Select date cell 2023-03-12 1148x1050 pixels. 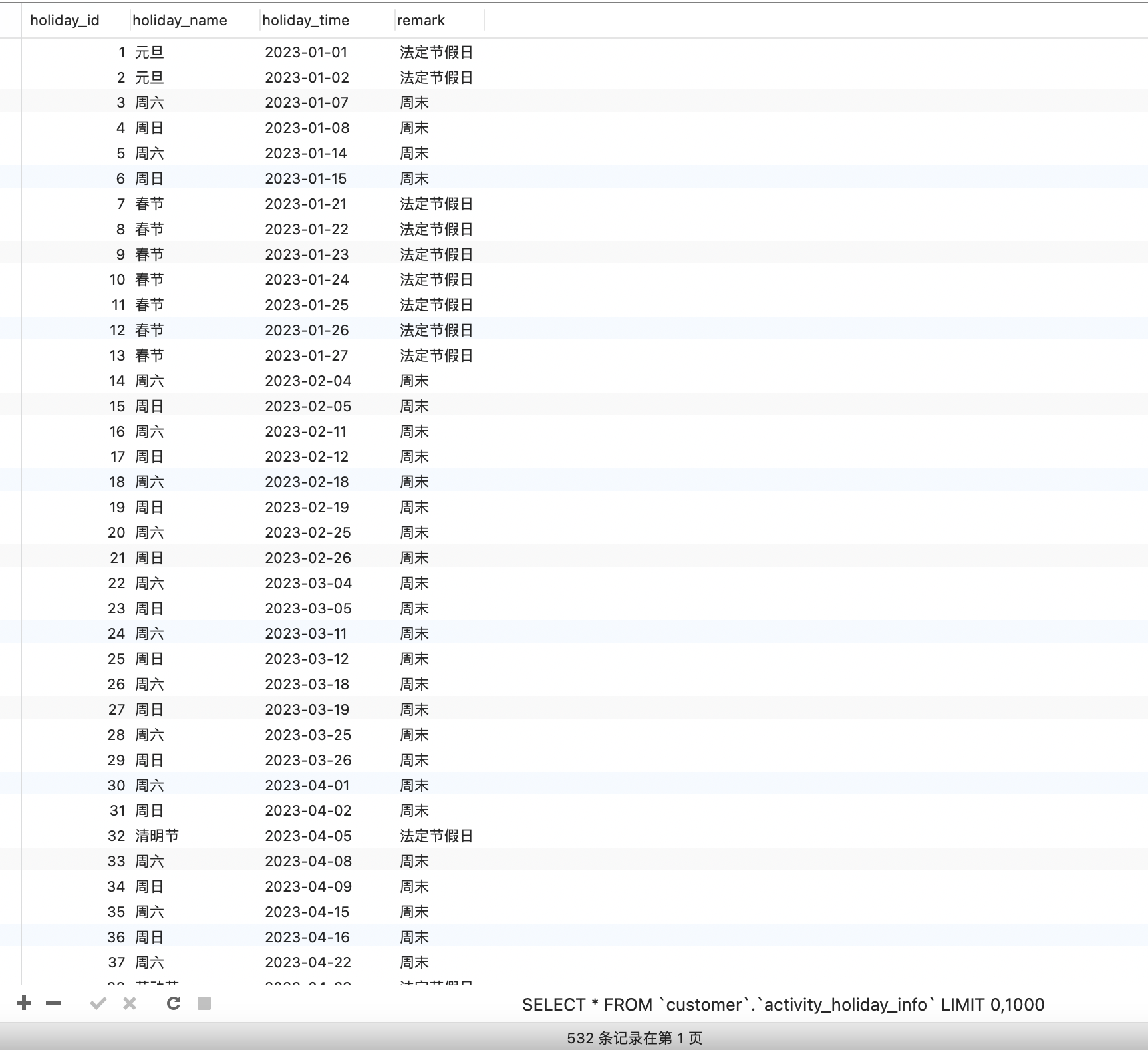tap(307, 659)
